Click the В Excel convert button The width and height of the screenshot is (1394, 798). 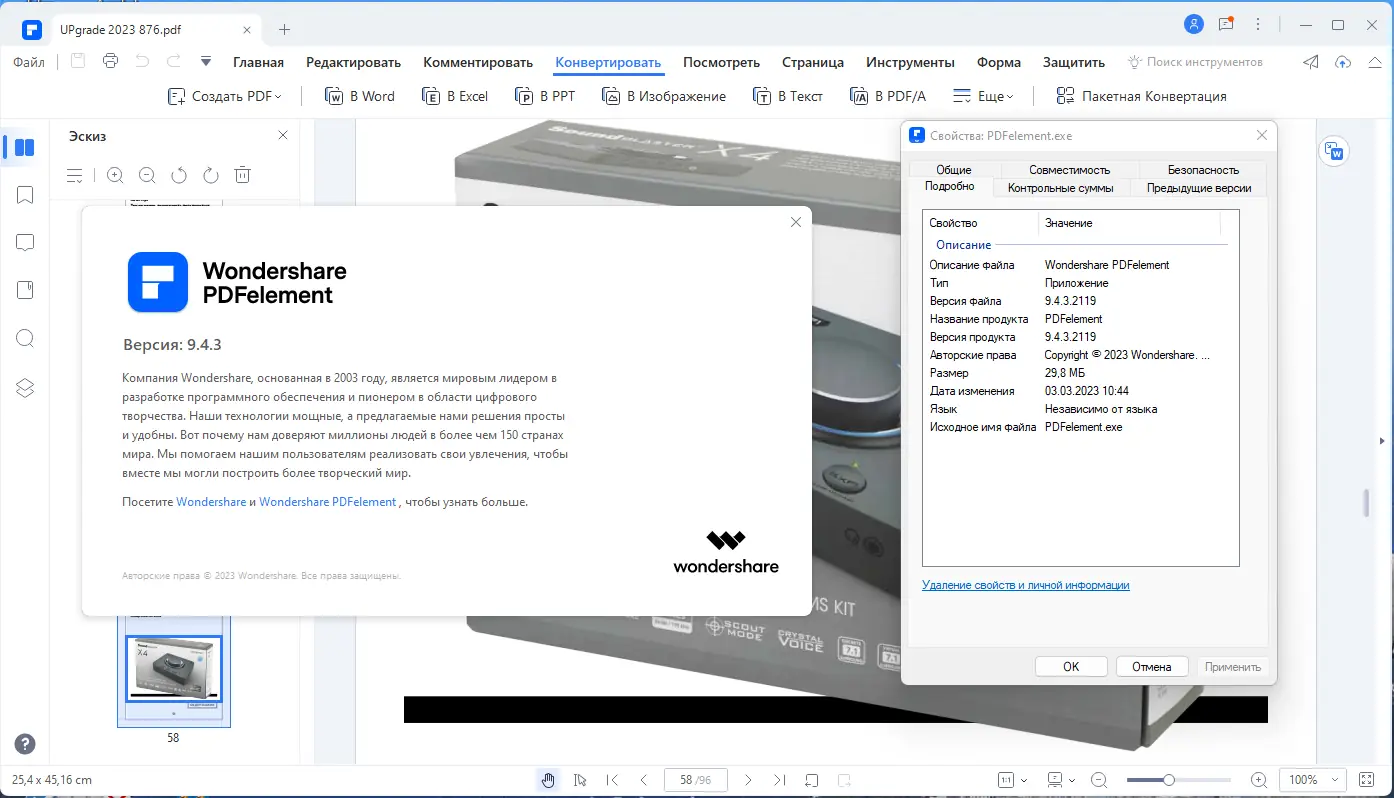point(455,96)
